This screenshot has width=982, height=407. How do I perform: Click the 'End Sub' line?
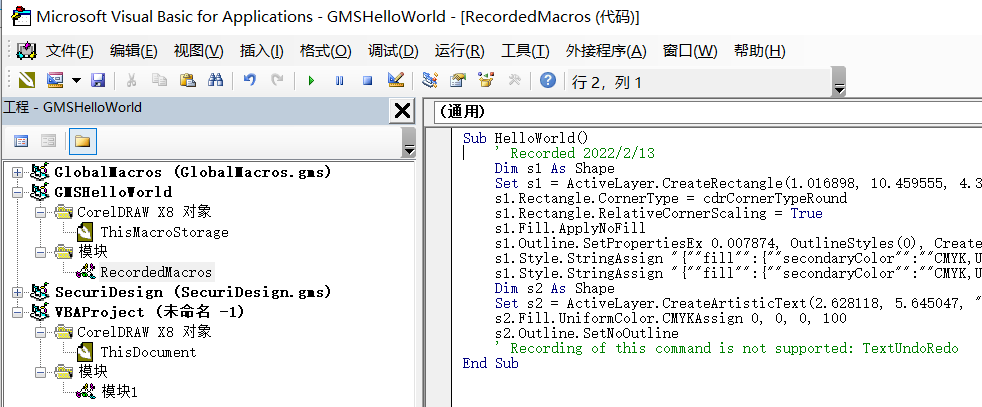coord(490,364)
